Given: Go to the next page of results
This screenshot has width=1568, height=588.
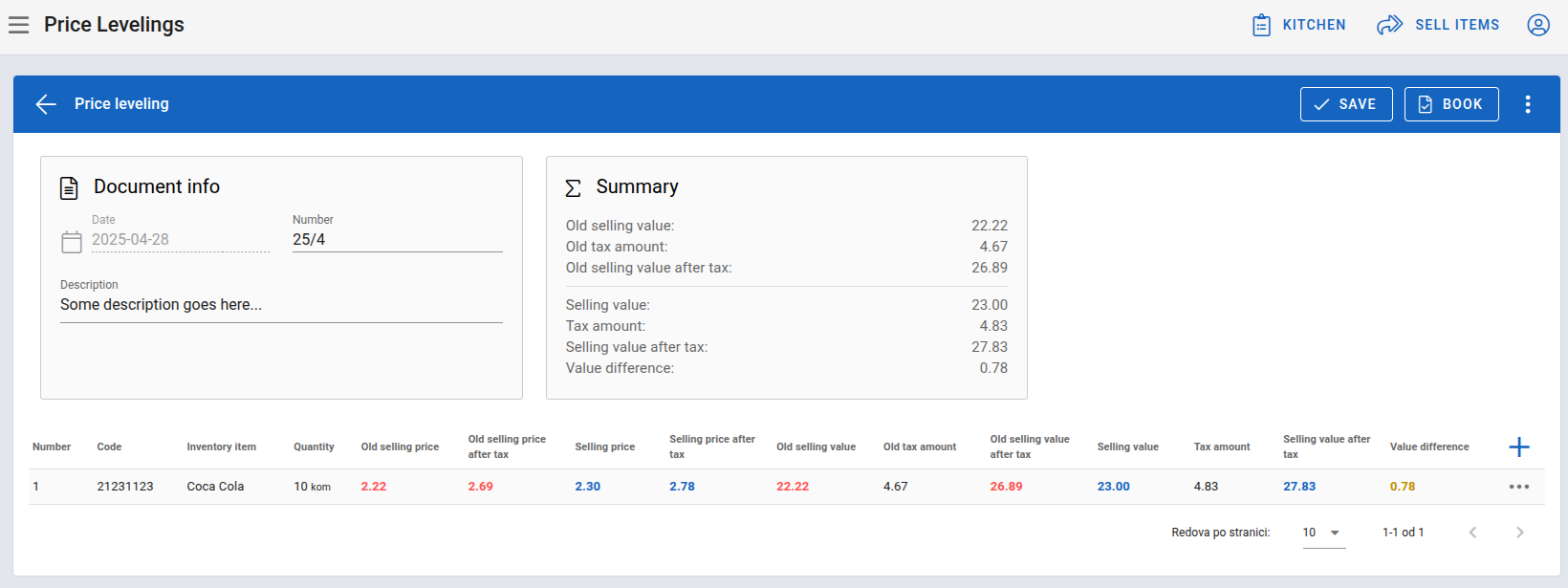Looking at the screenshot, I should [1520, 533].
